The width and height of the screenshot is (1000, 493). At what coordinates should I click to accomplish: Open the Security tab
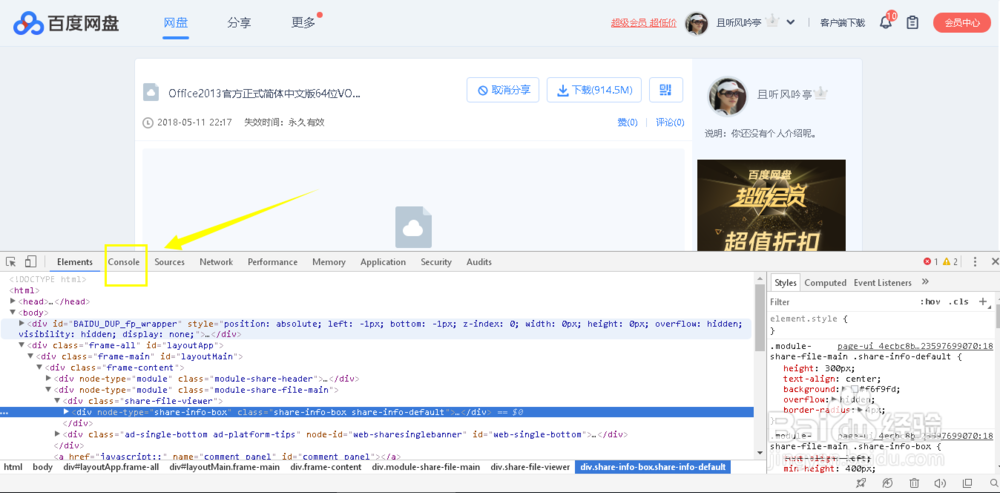(436, 261)
